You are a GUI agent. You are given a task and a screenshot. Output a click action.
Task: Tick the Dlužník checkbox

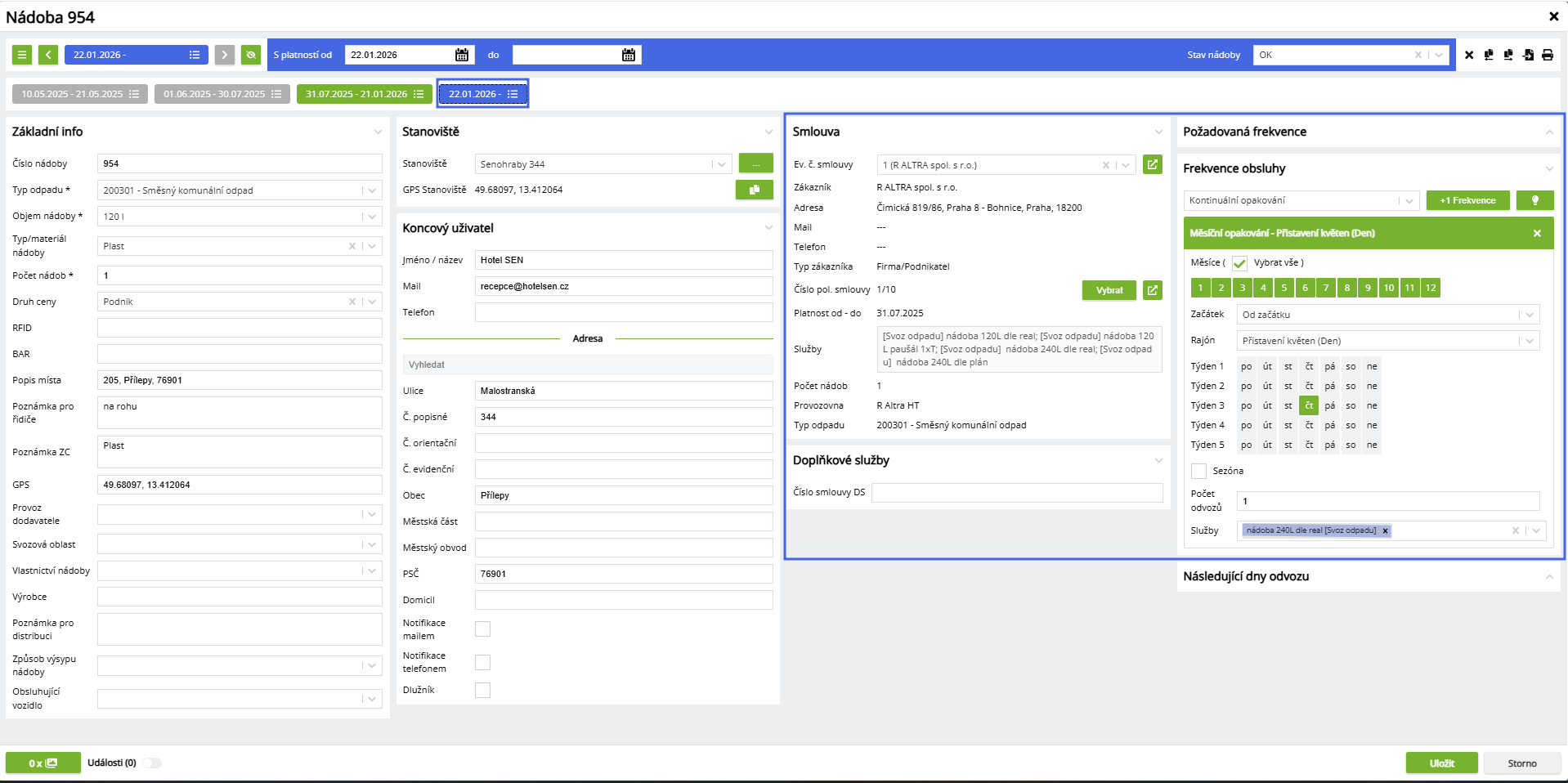[x=483, y=691]
